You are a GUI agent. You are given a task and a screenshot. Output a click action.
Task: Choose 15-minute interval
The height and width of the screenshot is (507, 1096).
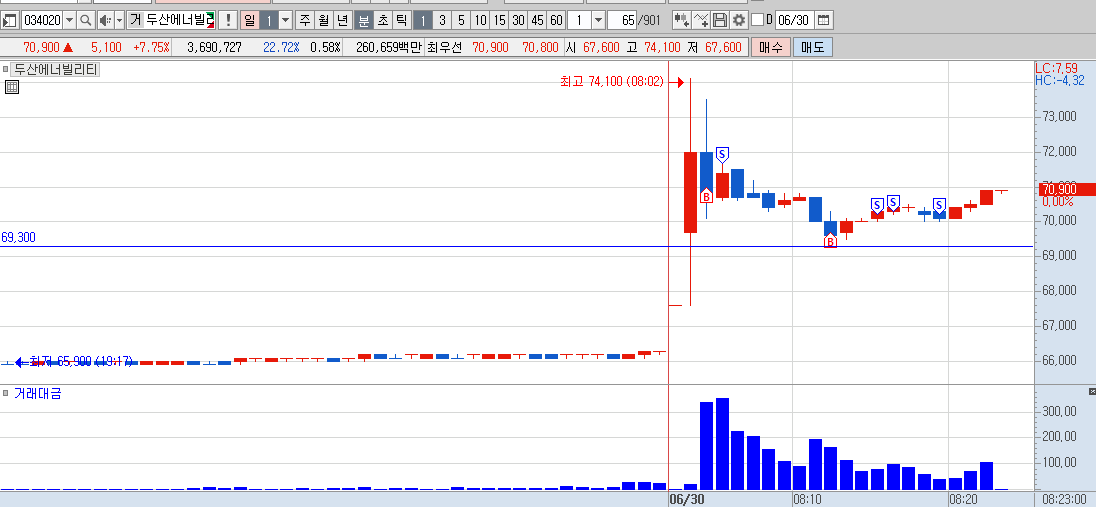point(499,20)
